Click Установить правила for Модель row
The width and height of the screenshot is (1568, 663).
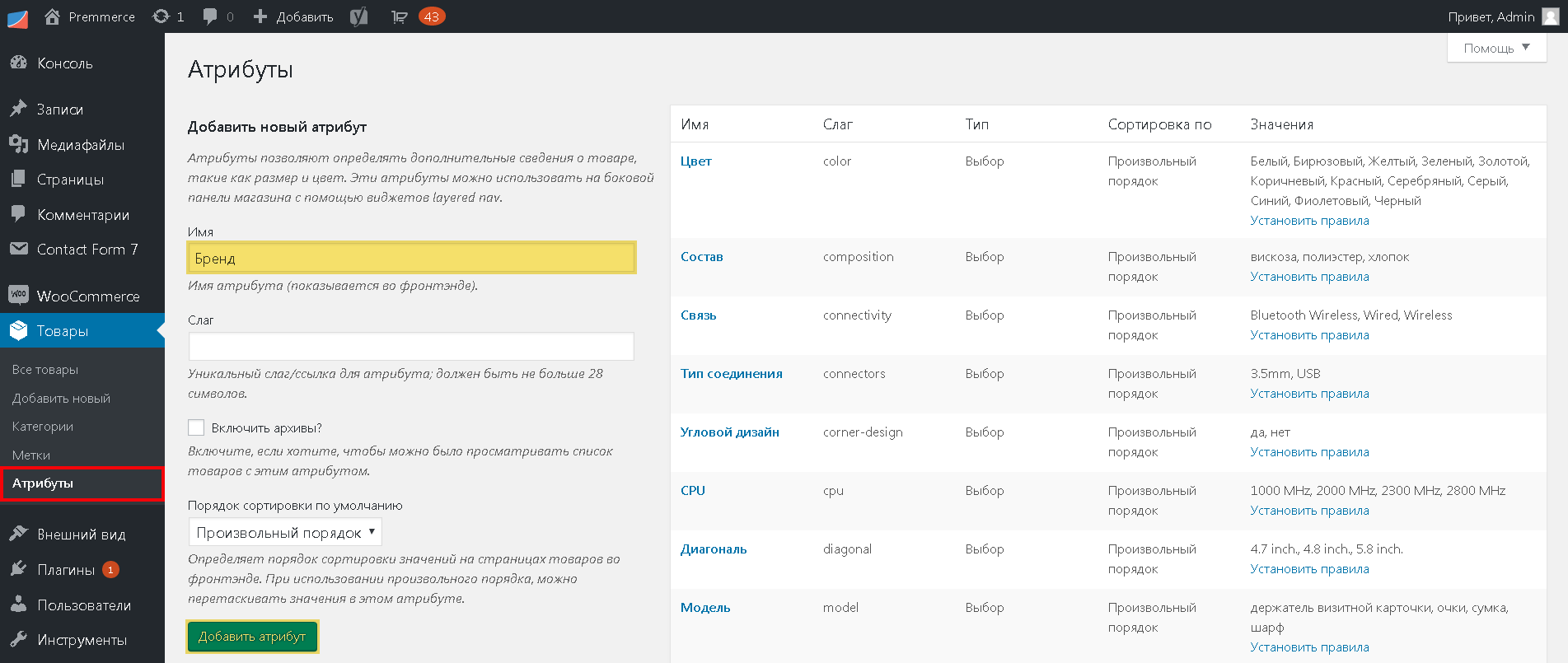pyautogui.click(x=1309, y=647)
